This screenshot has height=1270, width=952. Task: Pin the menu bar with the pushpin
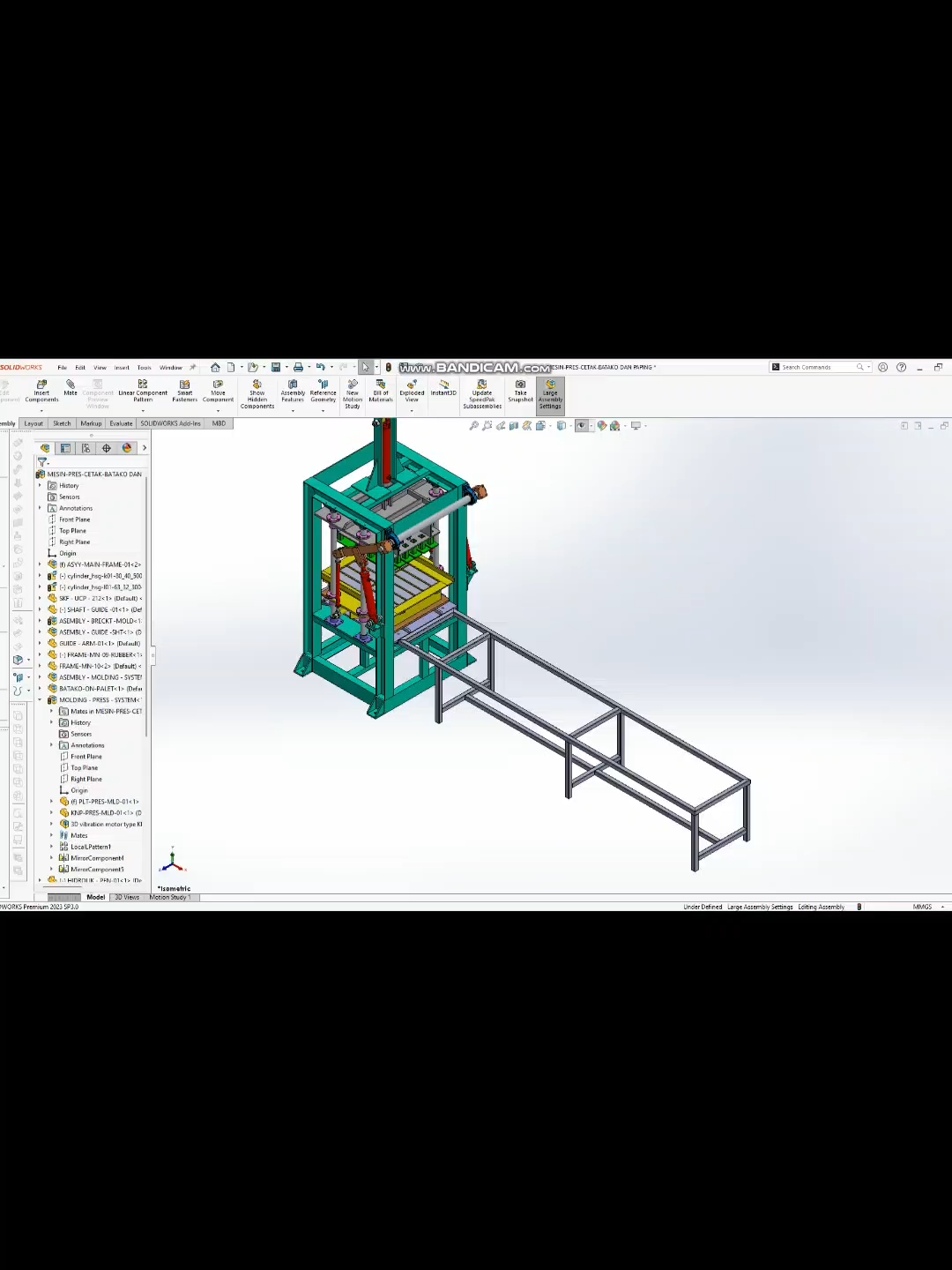point(192,367)
